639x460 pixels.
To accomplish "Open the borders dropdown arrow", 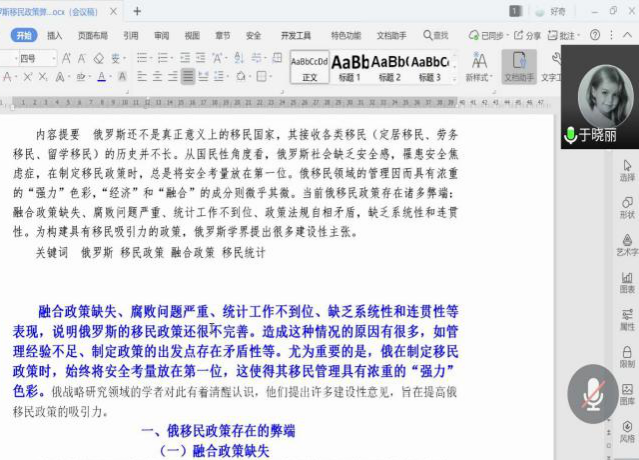I will (x=270, y=77).
